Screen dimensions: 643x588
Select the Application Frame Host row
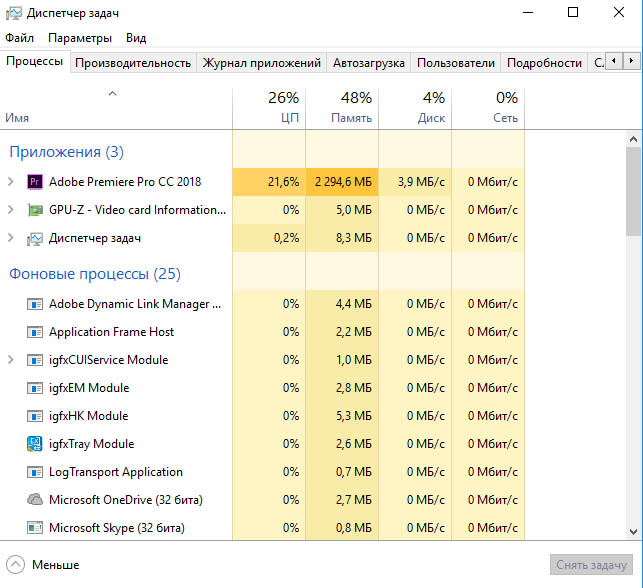[x=262, y=332]
